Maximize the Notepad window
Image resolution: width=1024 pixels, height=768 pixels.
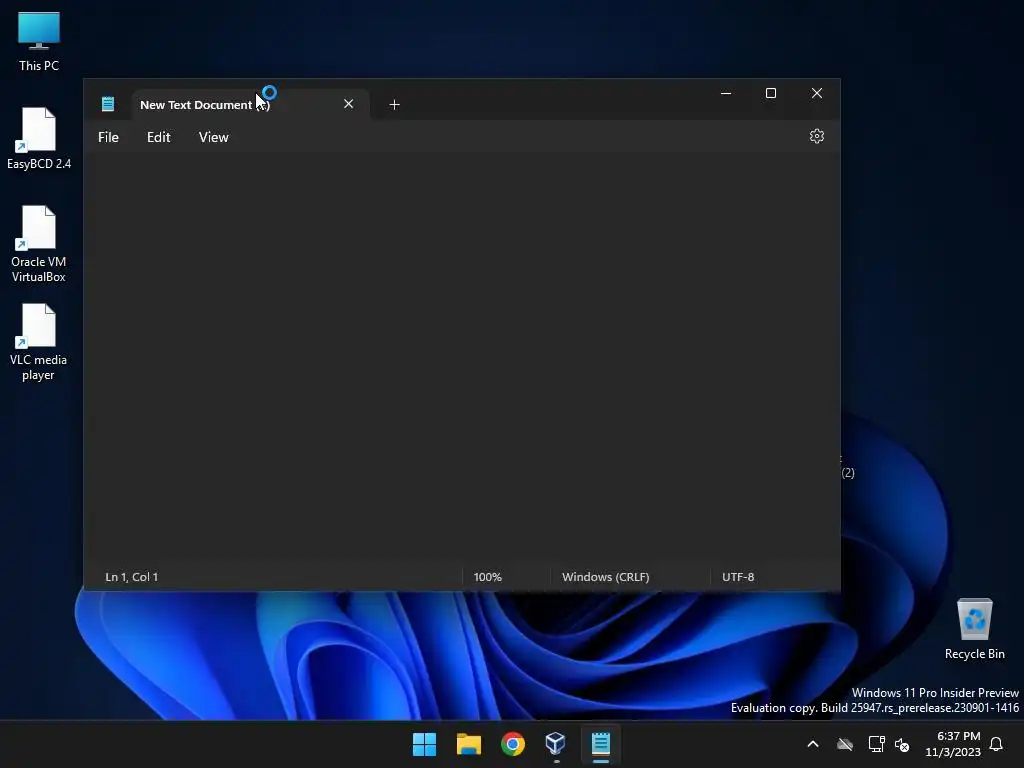coord(771,93)
